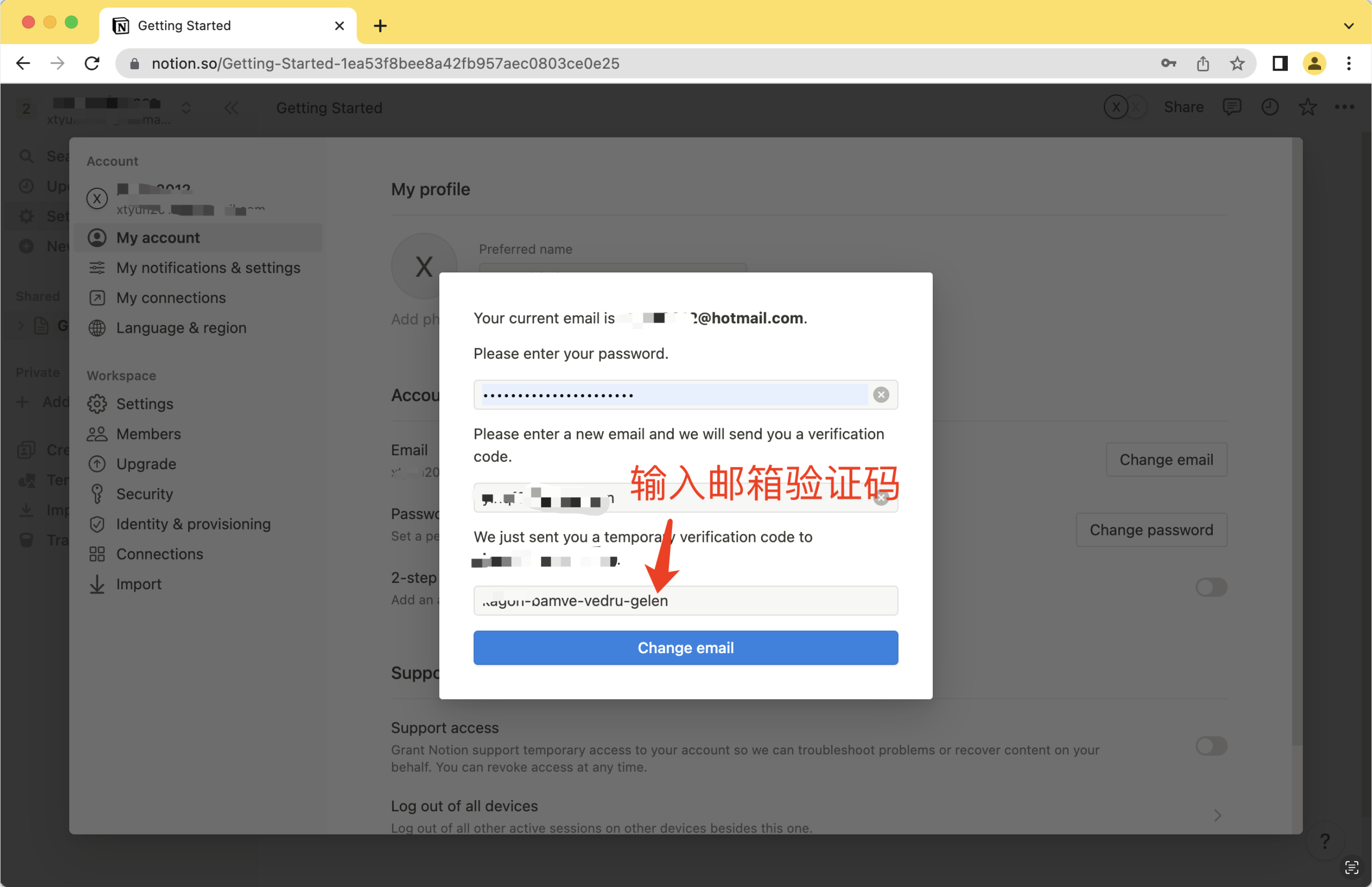Open My connections settings
The height and width of the screenshot is (887, 1372).
171,298
